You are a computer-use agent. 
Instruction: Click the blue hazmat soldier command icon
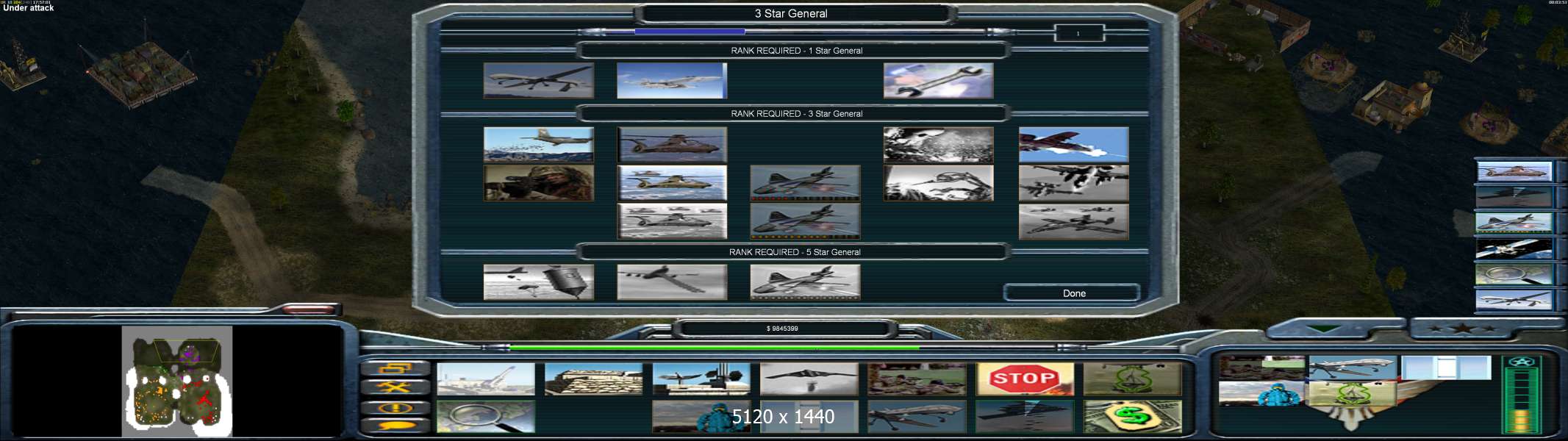coord(701,417)
